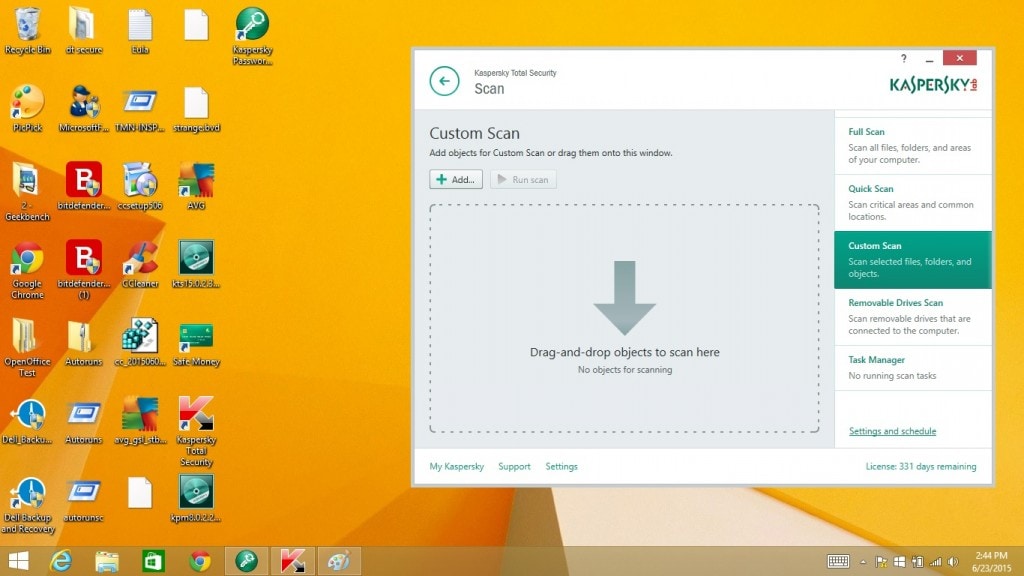Open the My Kaspersky link
Viewport: 1024px width, 576px height.
point(456,466)
